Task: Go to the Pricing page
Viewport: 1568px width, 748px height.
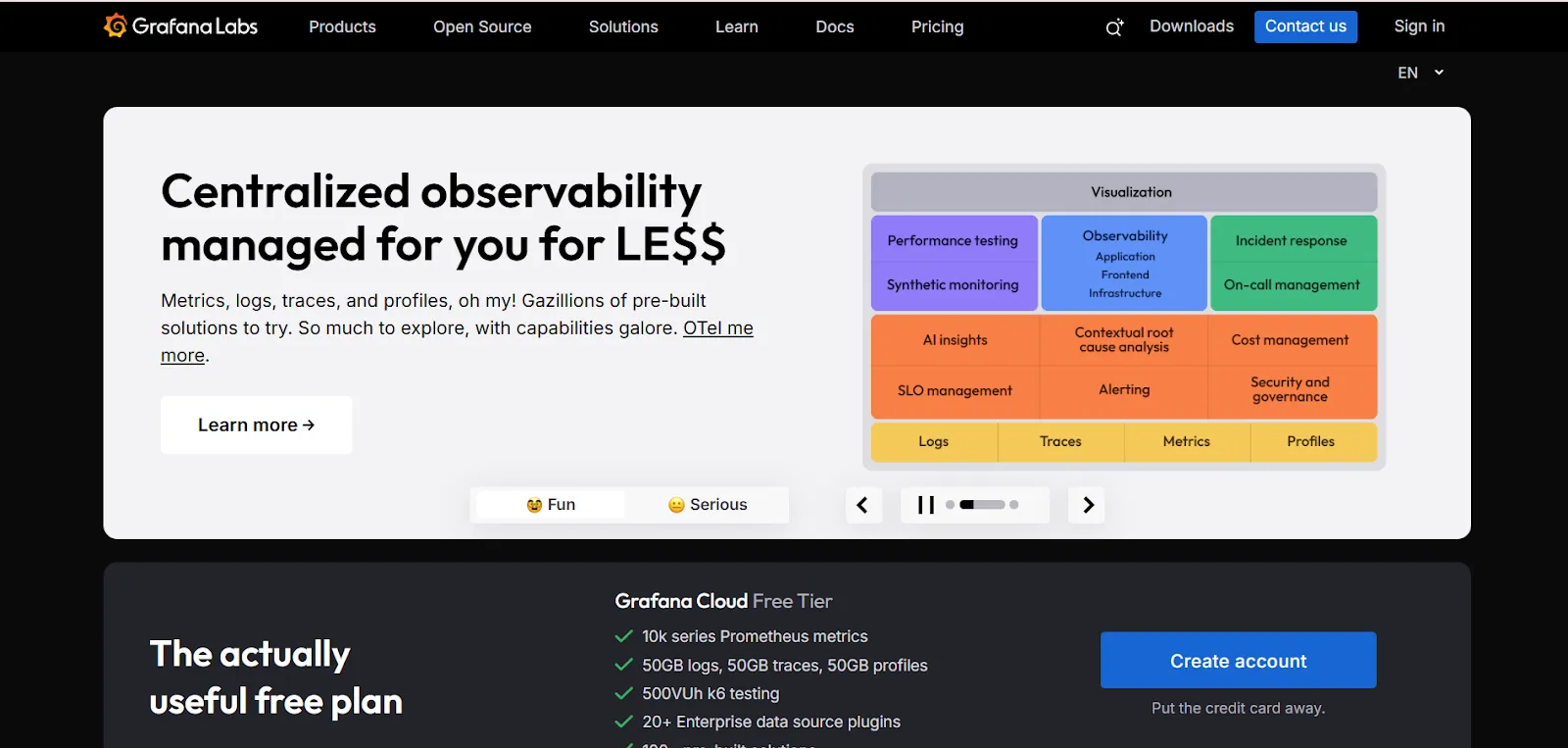Action: [x=938, y=26]
